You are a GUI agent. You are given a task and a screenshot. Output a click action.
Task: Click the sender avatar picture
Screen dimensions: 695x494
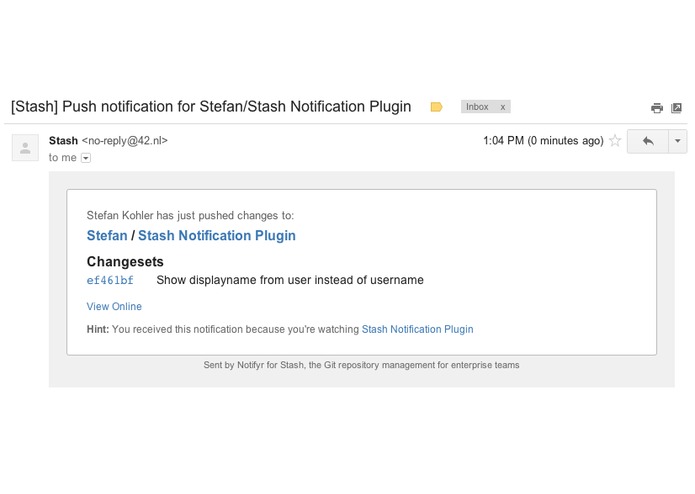[25, 148]
